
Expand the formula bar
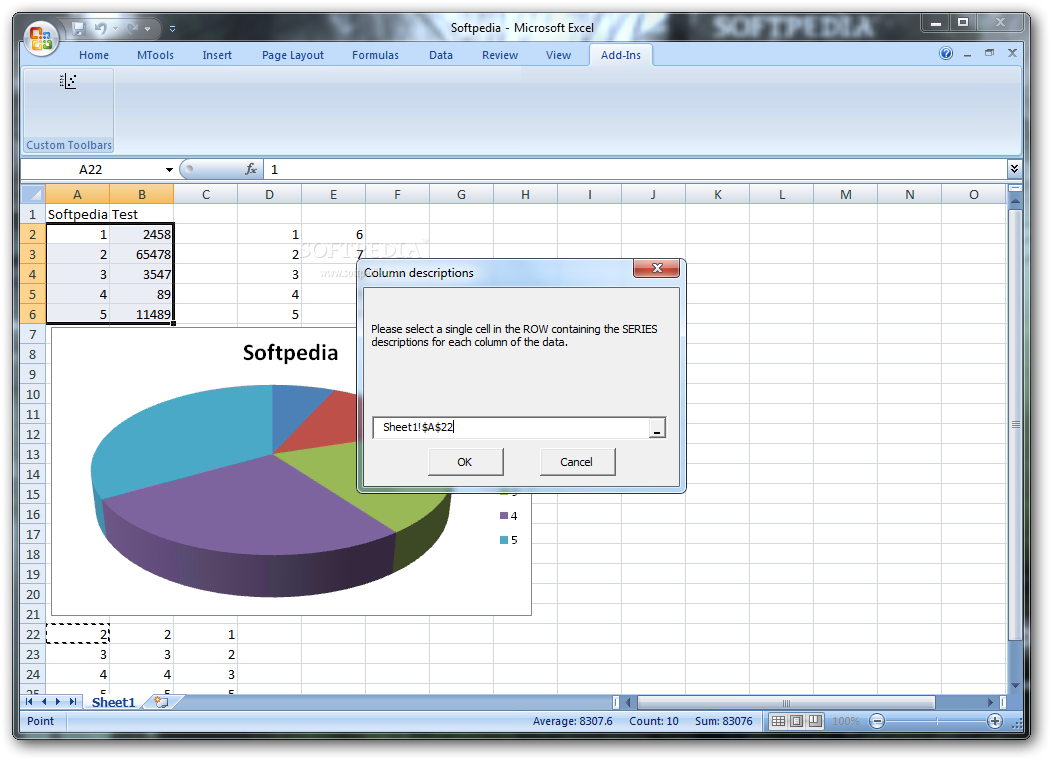1014,169
